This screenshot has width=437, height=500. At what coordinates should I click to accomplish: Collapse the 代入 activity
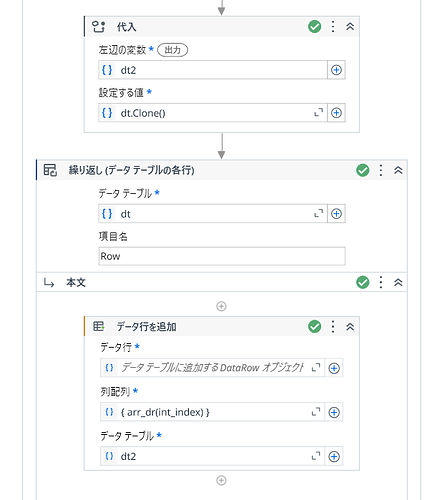point(350,26)
